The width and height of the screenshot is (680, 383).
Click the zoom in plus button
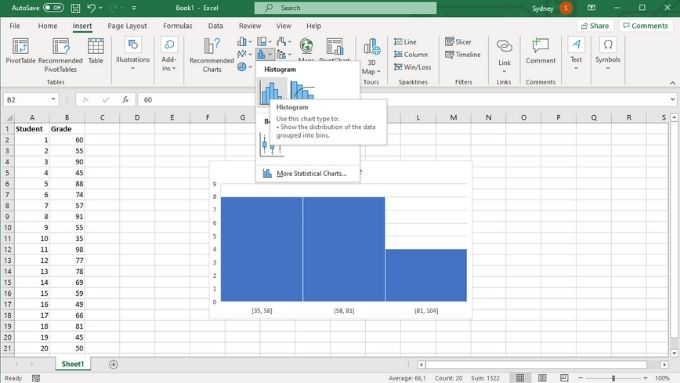point(645,378)
